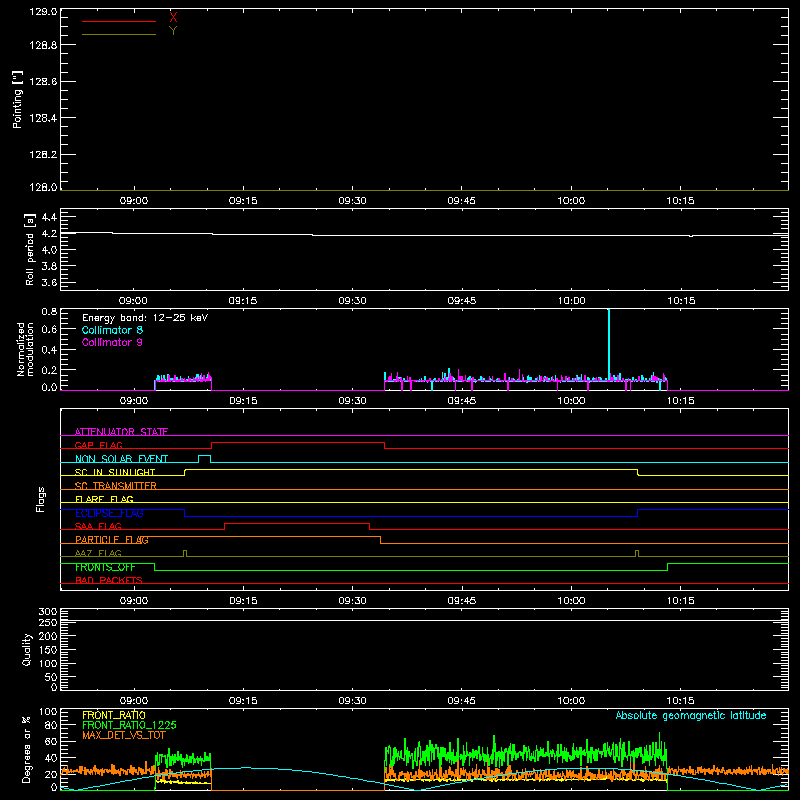
Task: Click the 60 tick on Degrees axis
Action: pyautogui.click(x=51, y=741)
